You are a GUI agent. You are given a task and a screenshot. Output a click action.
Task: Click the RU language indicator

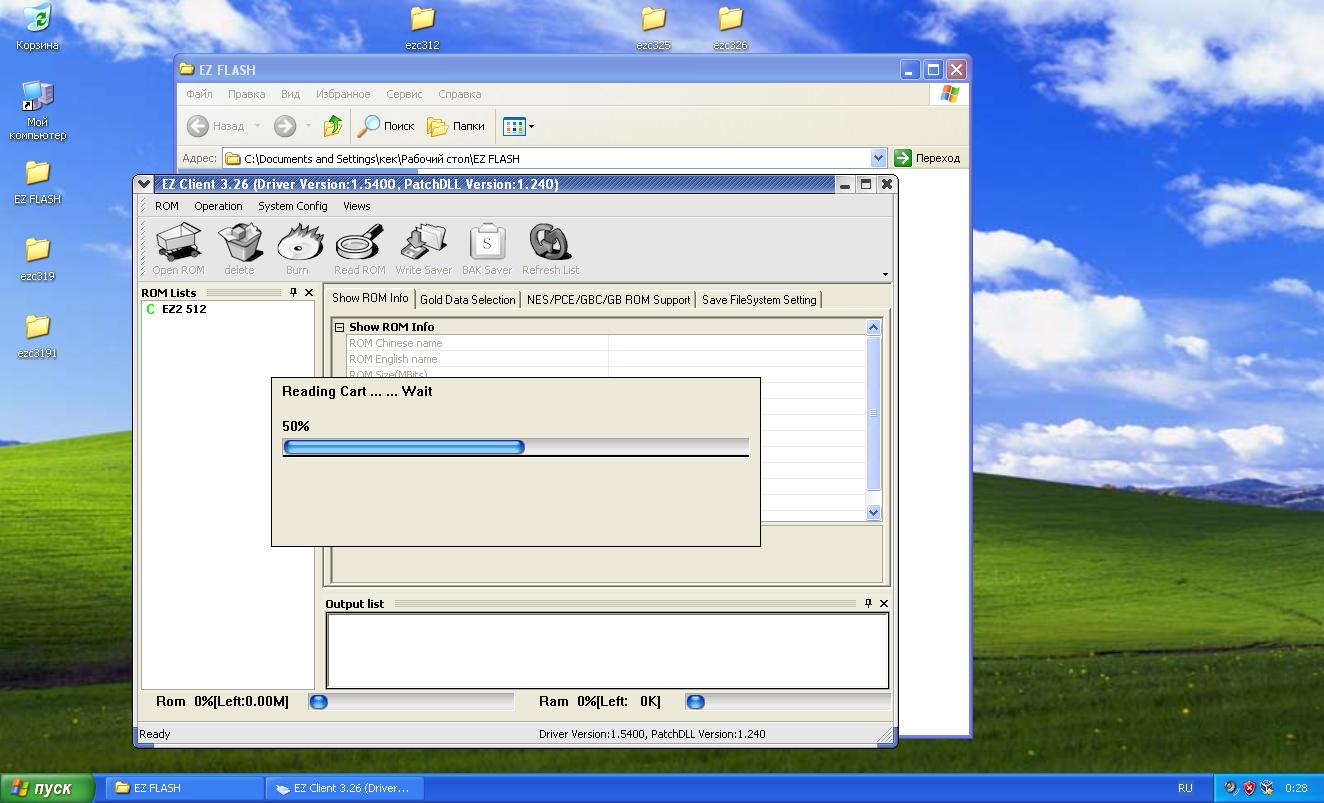1185,788
